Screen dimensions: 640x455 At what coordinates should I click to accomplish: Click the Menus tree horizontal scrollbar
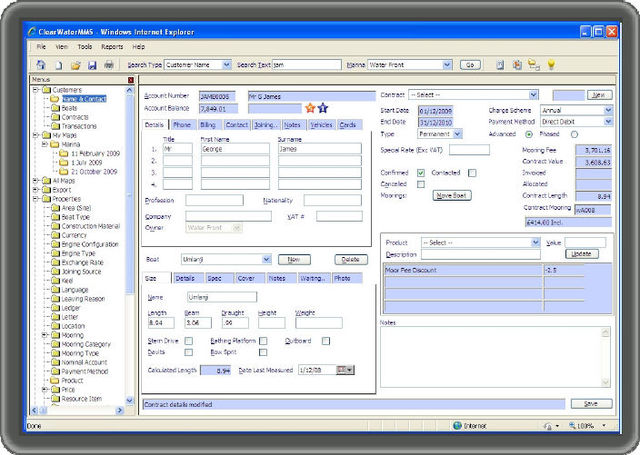[x=78, y=410]
